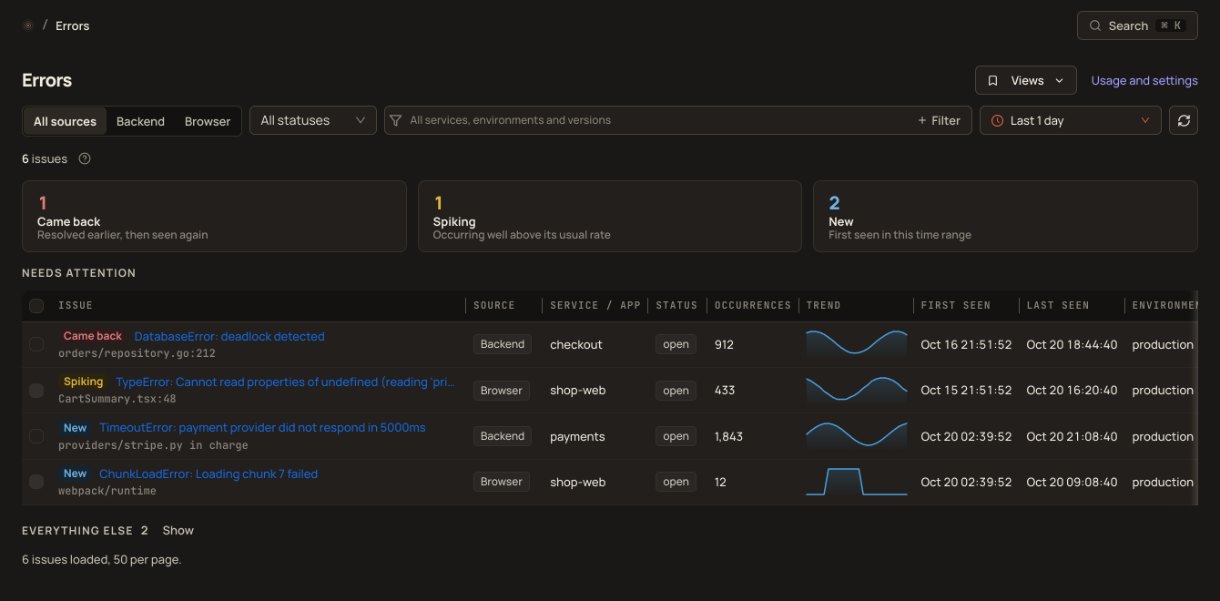The image size is (1220, 601).
Task: Click the 1,843 occurrences value
Action: pyautogui.click(x=729, y=436)
